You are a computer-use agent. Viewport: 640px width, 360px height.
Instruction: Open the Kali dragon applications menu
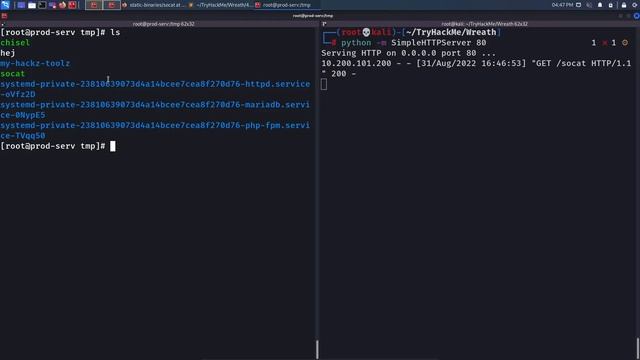[5, 5]
